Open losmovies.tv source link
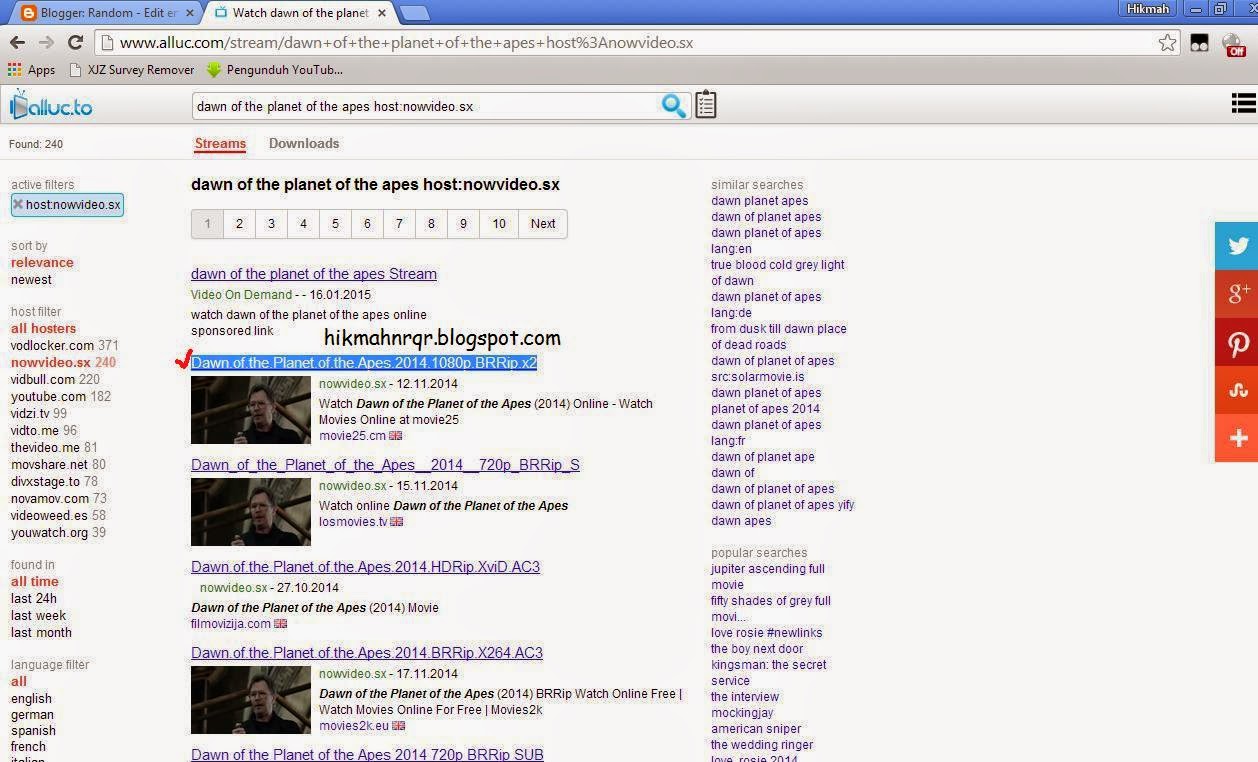This screenshot has width=1258, height=762. [x=353, y=522]
